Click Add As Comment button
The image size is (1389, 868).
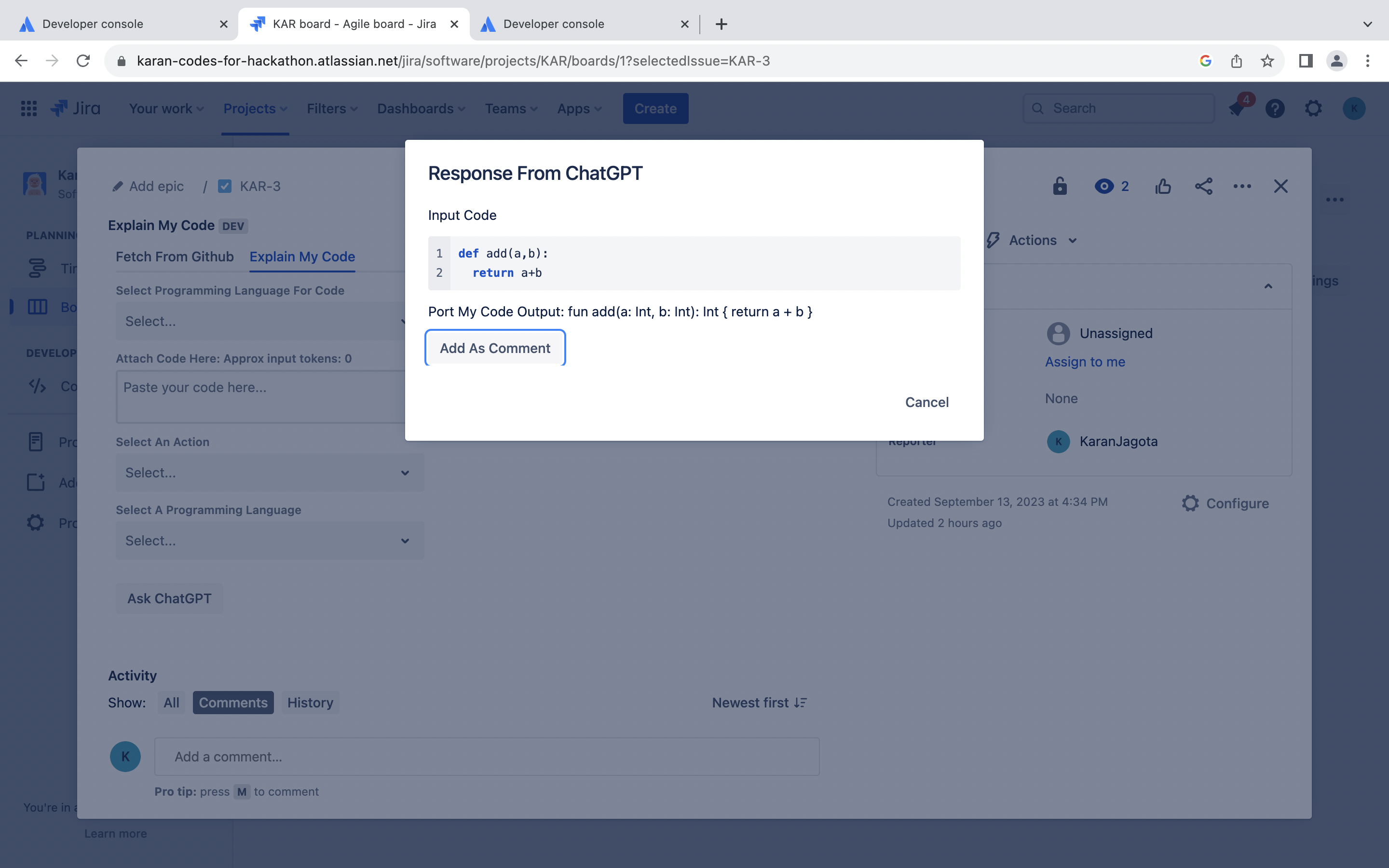495,348
